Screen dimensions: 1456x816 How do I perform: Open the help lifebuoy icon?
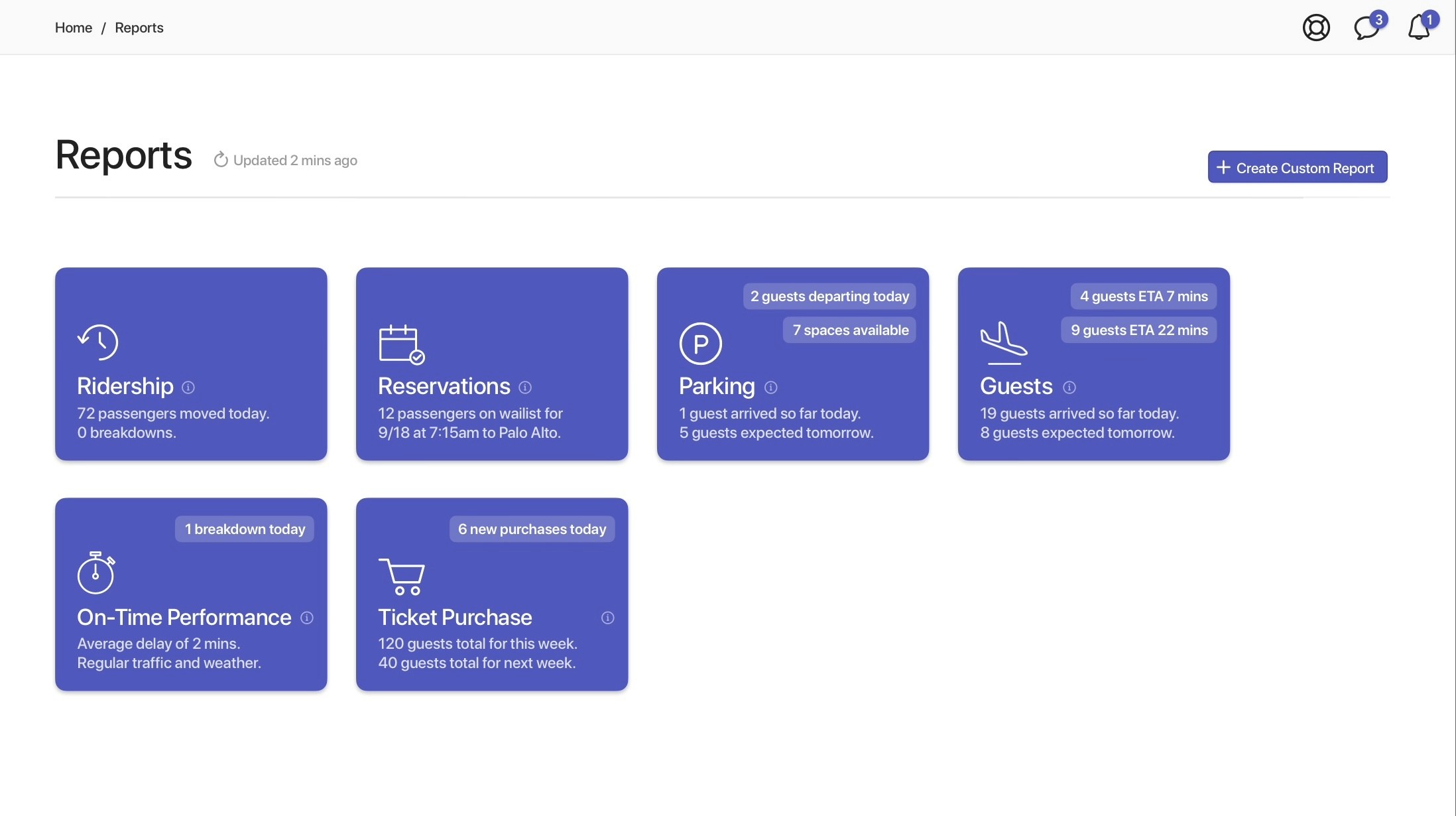point(1316,28)
